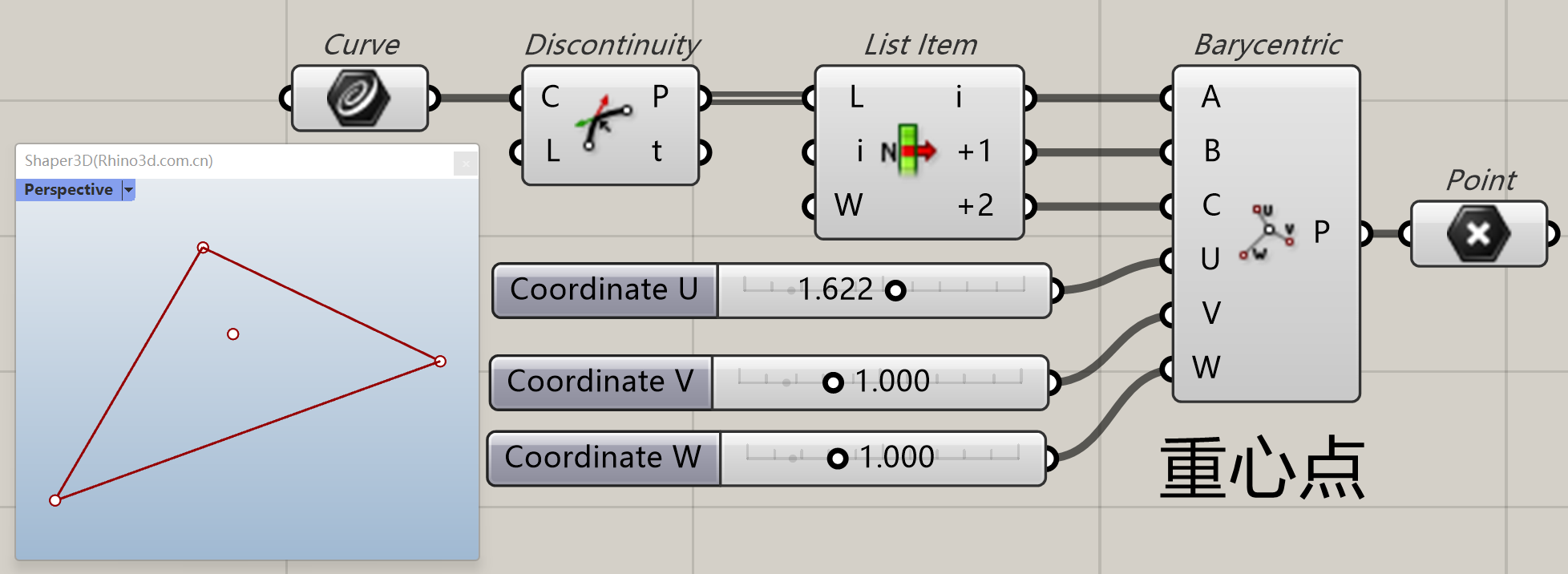Click the Coordinate U slider label
Image resolution: width=1568 pixels, height=574 pixels.
tap(604, 290)
